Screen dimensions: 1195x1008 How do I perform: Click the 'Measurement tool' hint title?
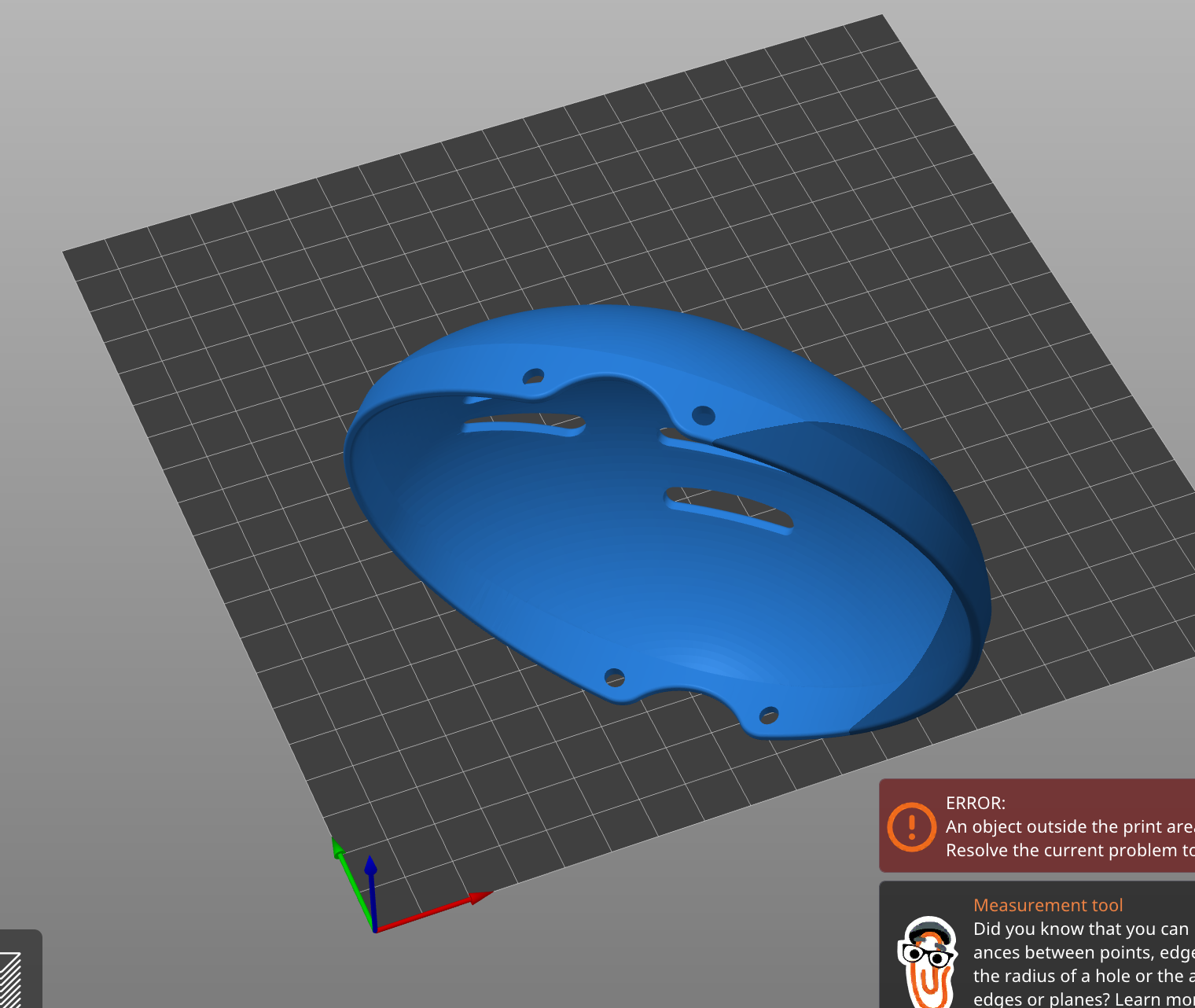click(1048, 905)
